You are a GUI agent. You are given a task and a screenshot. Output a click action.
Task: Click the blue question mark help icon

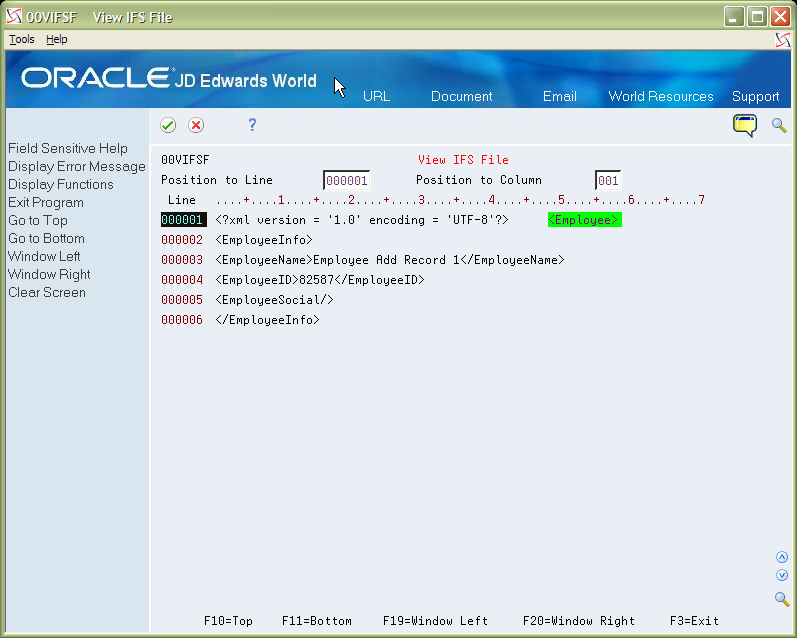(x=252, y=125)
